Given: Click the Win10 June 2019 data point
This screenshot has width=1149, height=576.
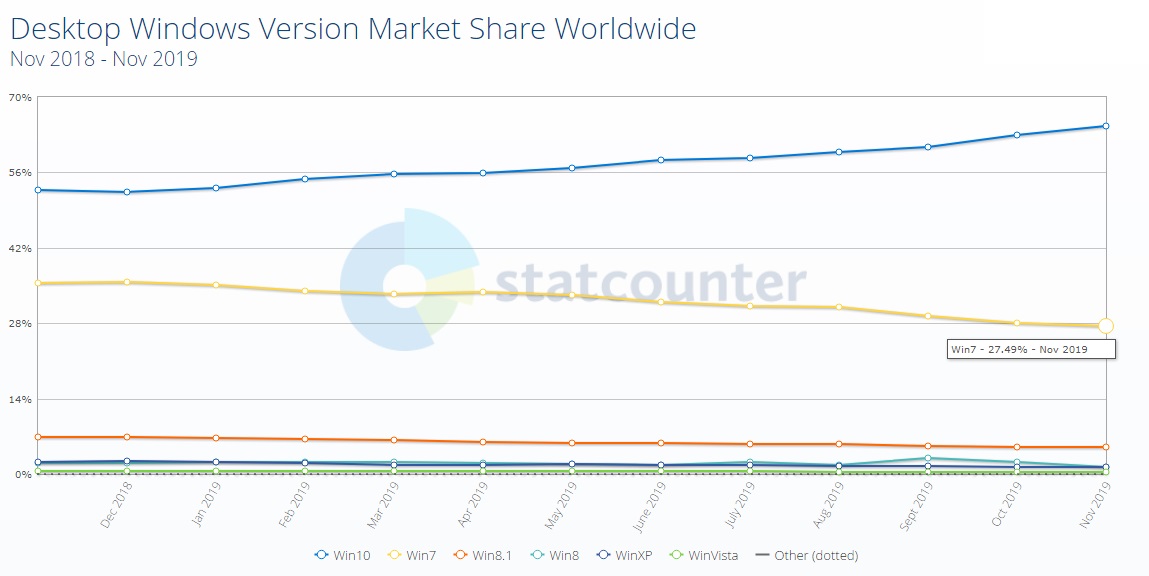Looking at the screenshot, I should point(661,160).
